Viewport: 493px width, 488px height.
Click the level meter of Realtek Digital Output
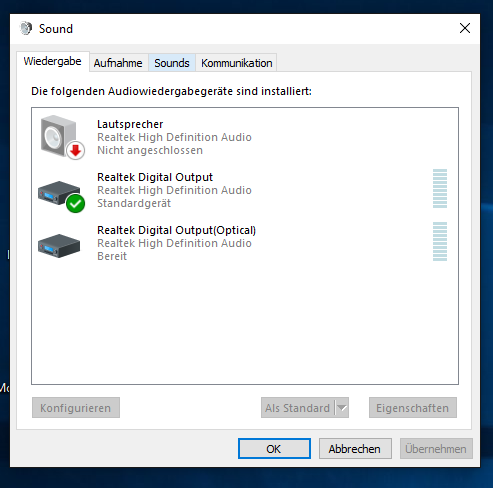coord(440,189)
